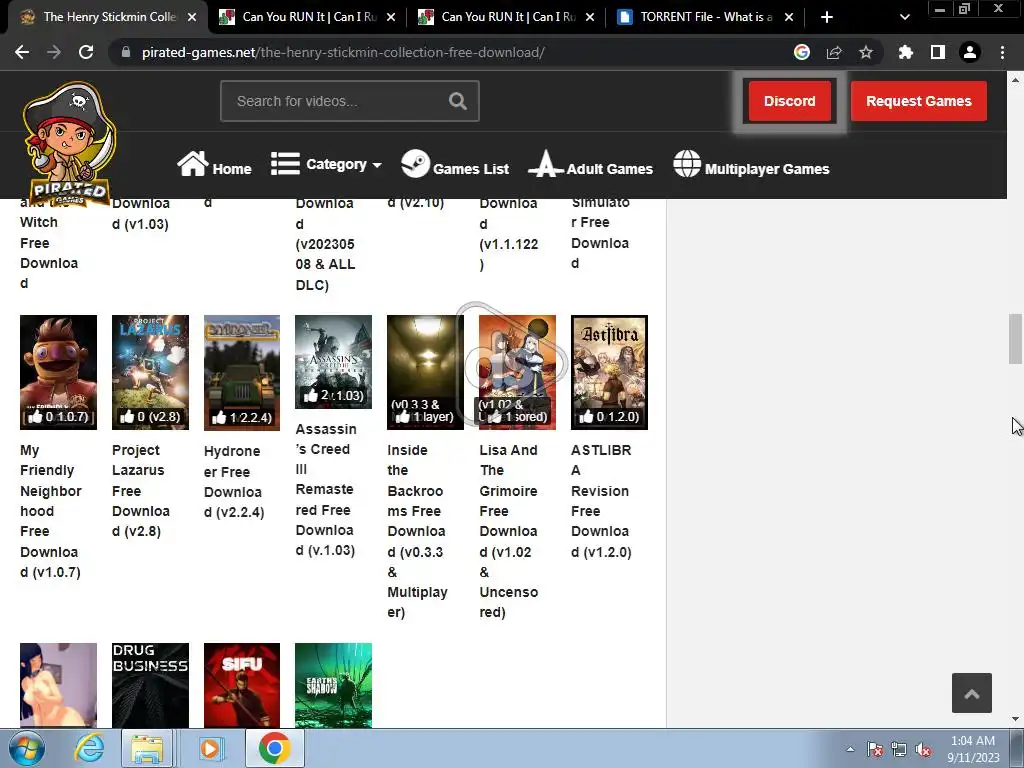Open the Lisa And The Grimoire thumbnail
The height and width of the screenshot is (768, 1024).
point(517,372)
